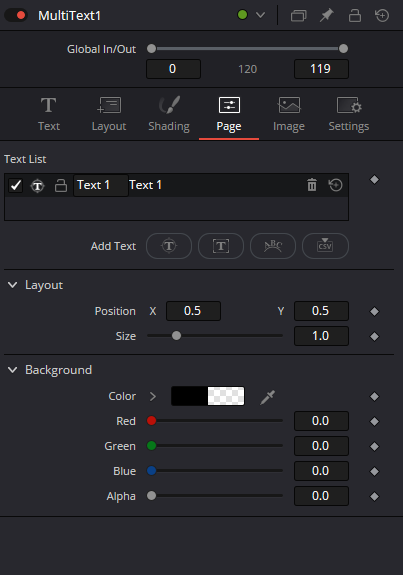This screenshot has height=575, width=403.
Task: Click the Size slider handle
Action: point(176,336)
